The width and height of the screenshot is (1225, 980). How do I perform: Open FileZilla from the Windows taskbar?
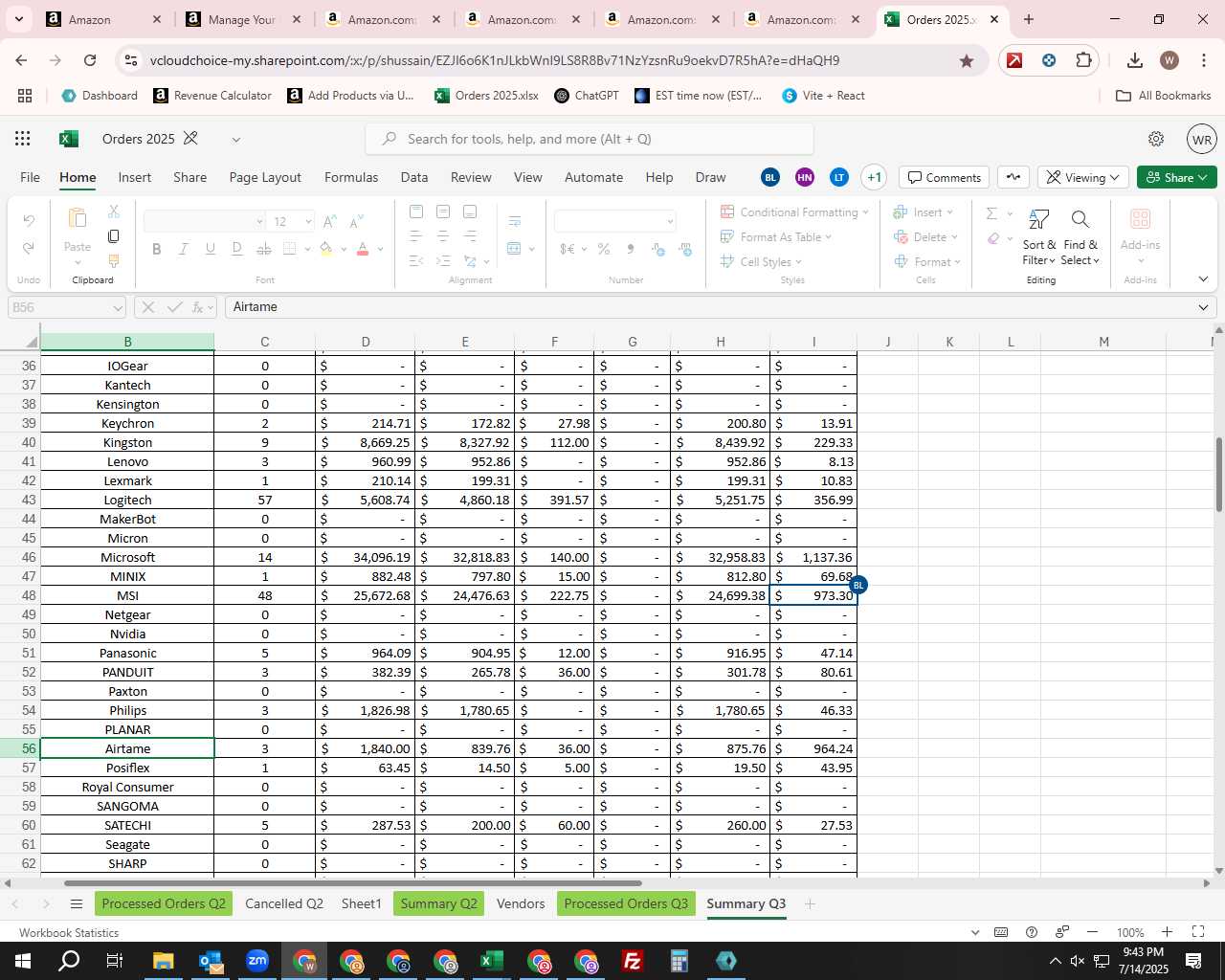[633, 961]
